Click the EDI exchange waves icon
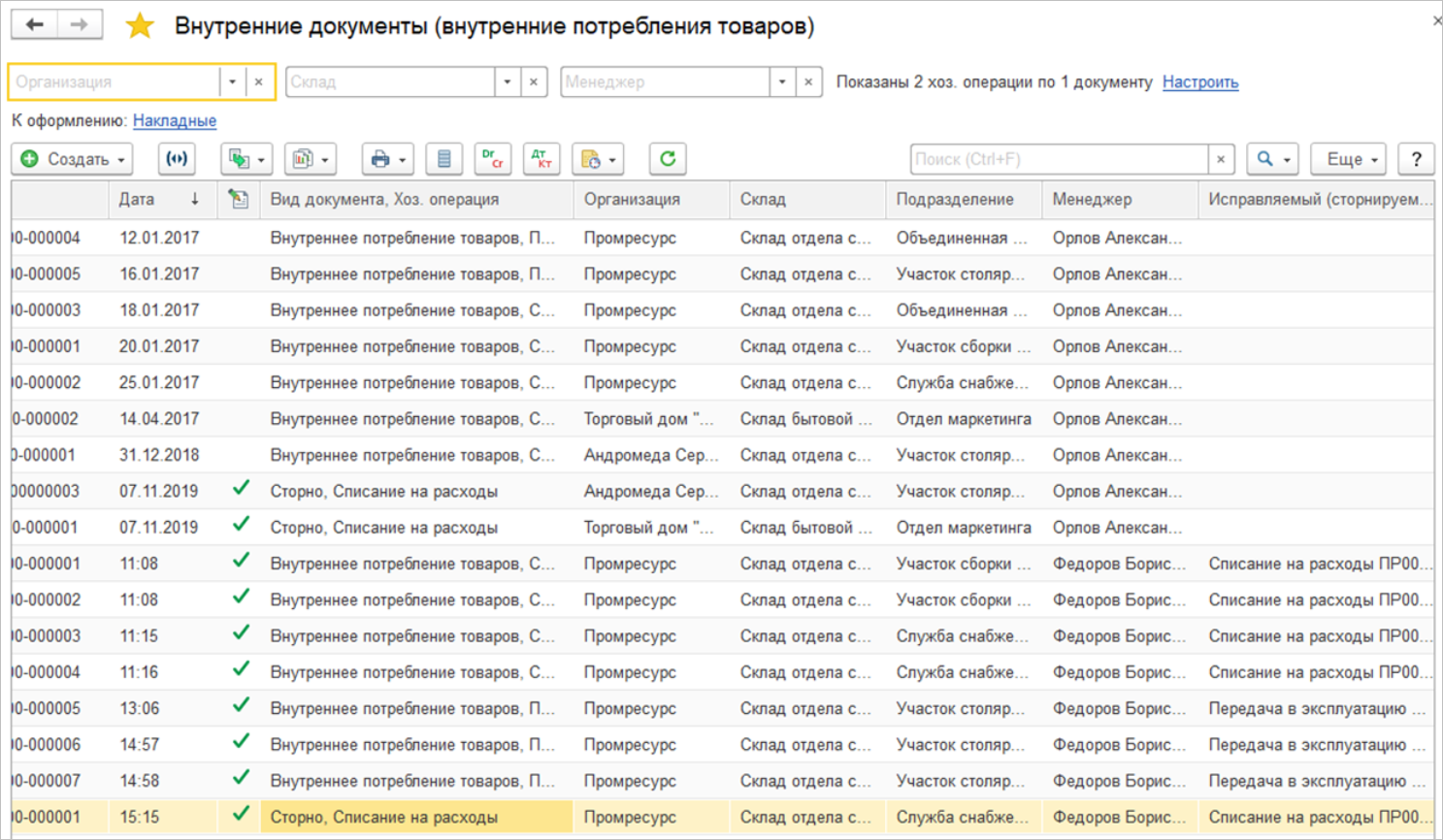This screenshot has height=840, width=1443. tap(177, 159)
